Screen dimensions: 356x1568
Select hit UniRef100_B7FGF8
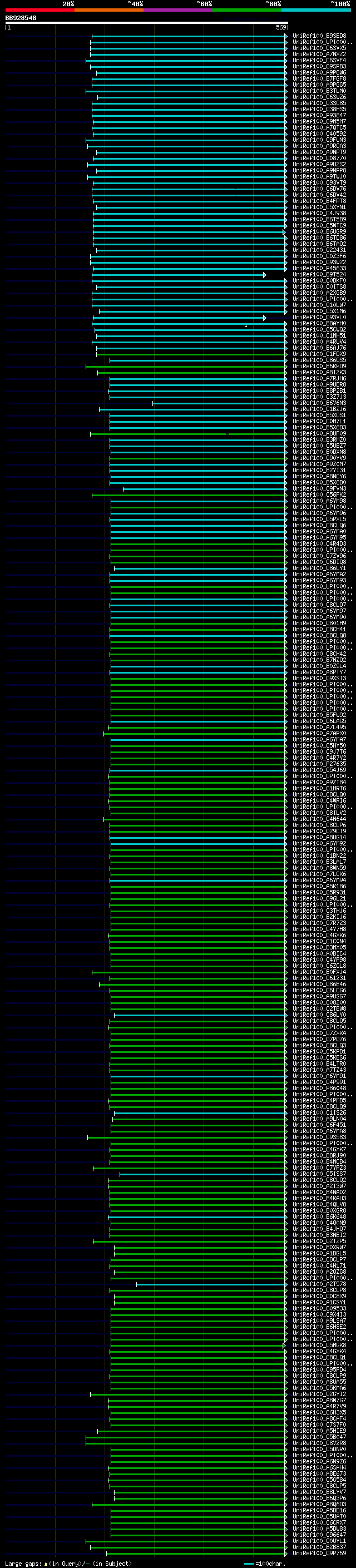coord(319,78)
